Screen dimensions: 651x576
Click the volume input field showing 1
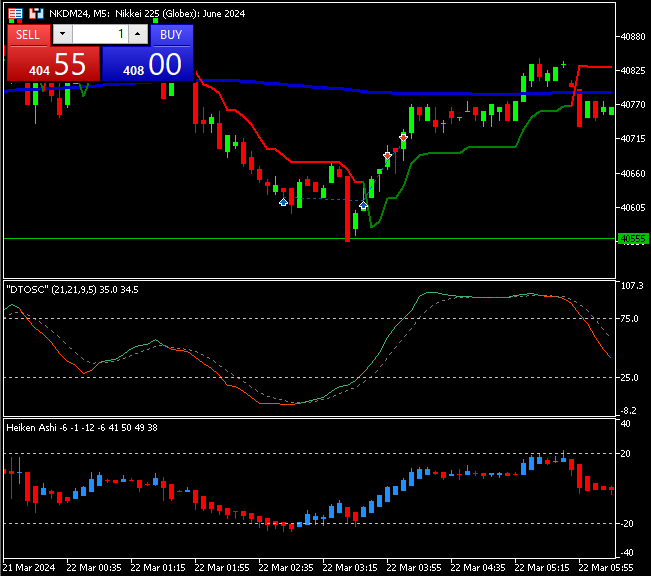coord(100,34)
